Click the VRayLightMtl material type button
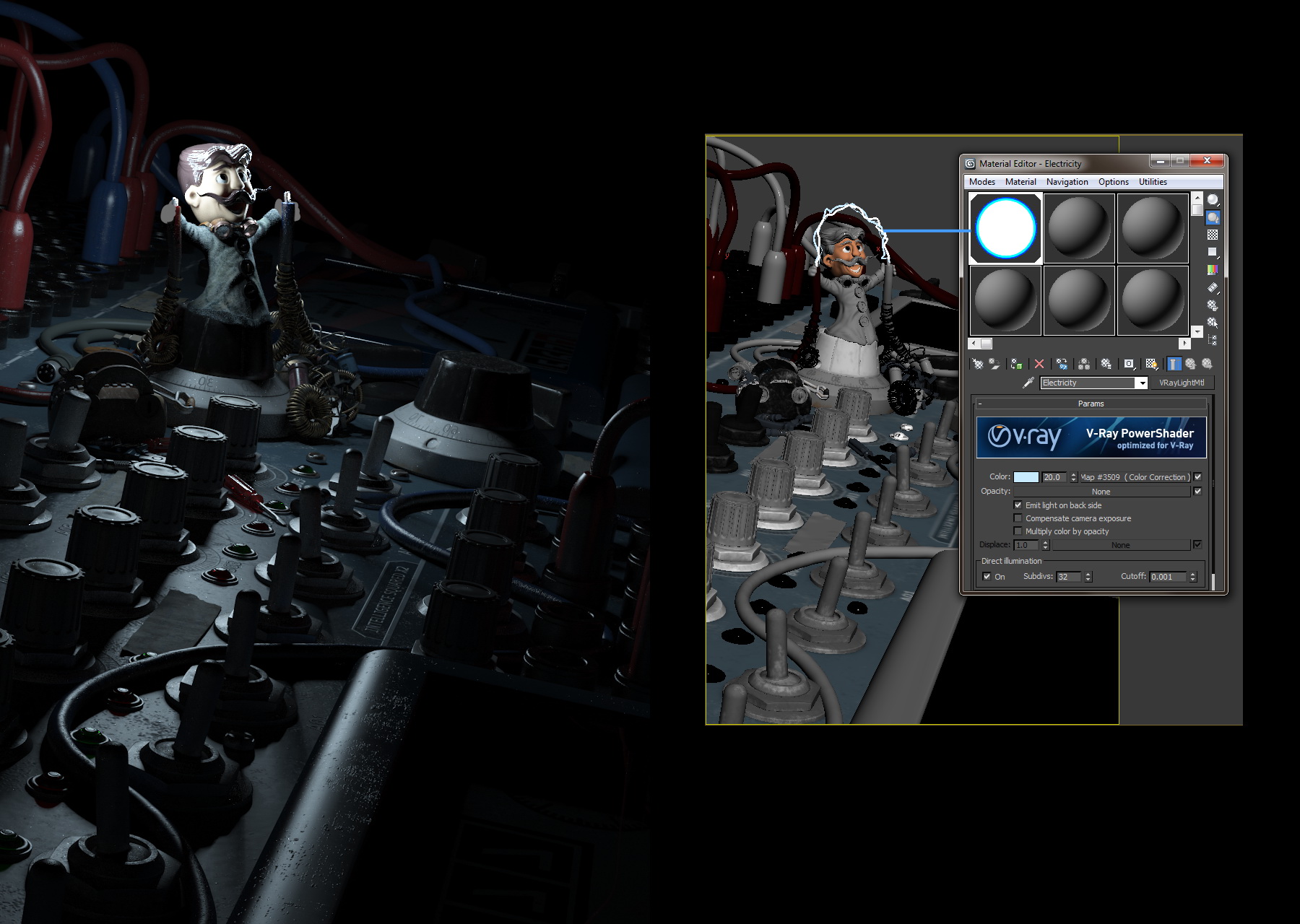The height and width of the screenshot is (924, 1300). tap(1181, 383)
